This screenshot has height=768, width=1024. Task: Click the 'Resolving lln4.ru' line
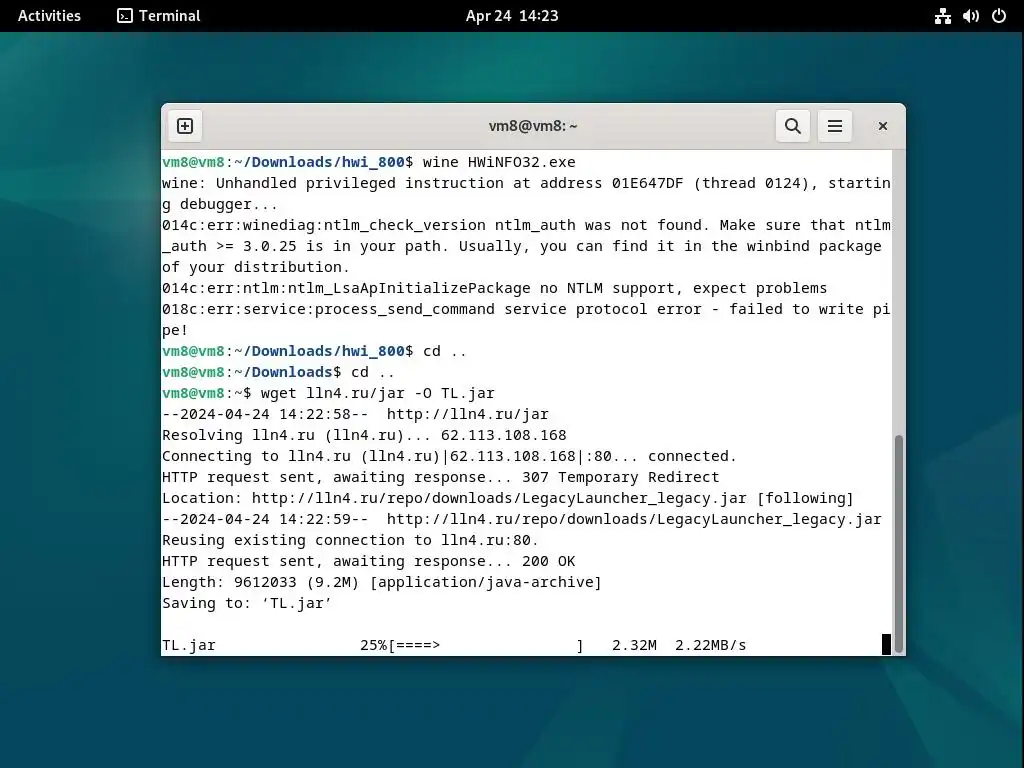click(x=364, y=436)
